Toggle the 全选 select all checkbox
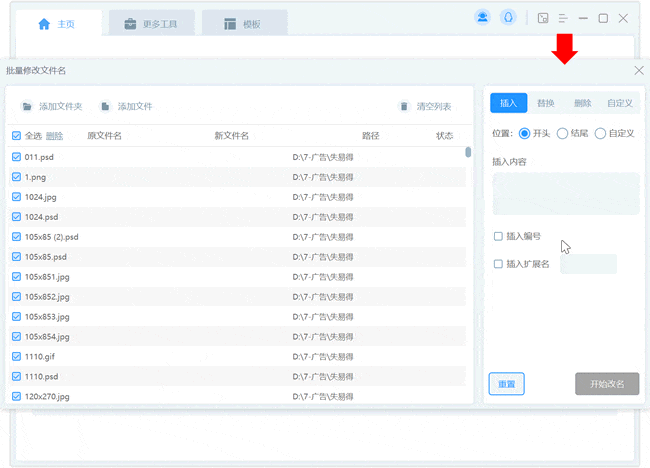The width and height of the screenshot is (650, 468). click(16, 136)
